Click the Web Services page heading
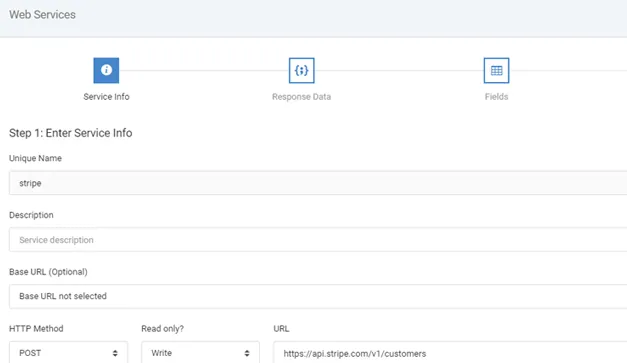 pyautogui.click(x=42, y=15)
